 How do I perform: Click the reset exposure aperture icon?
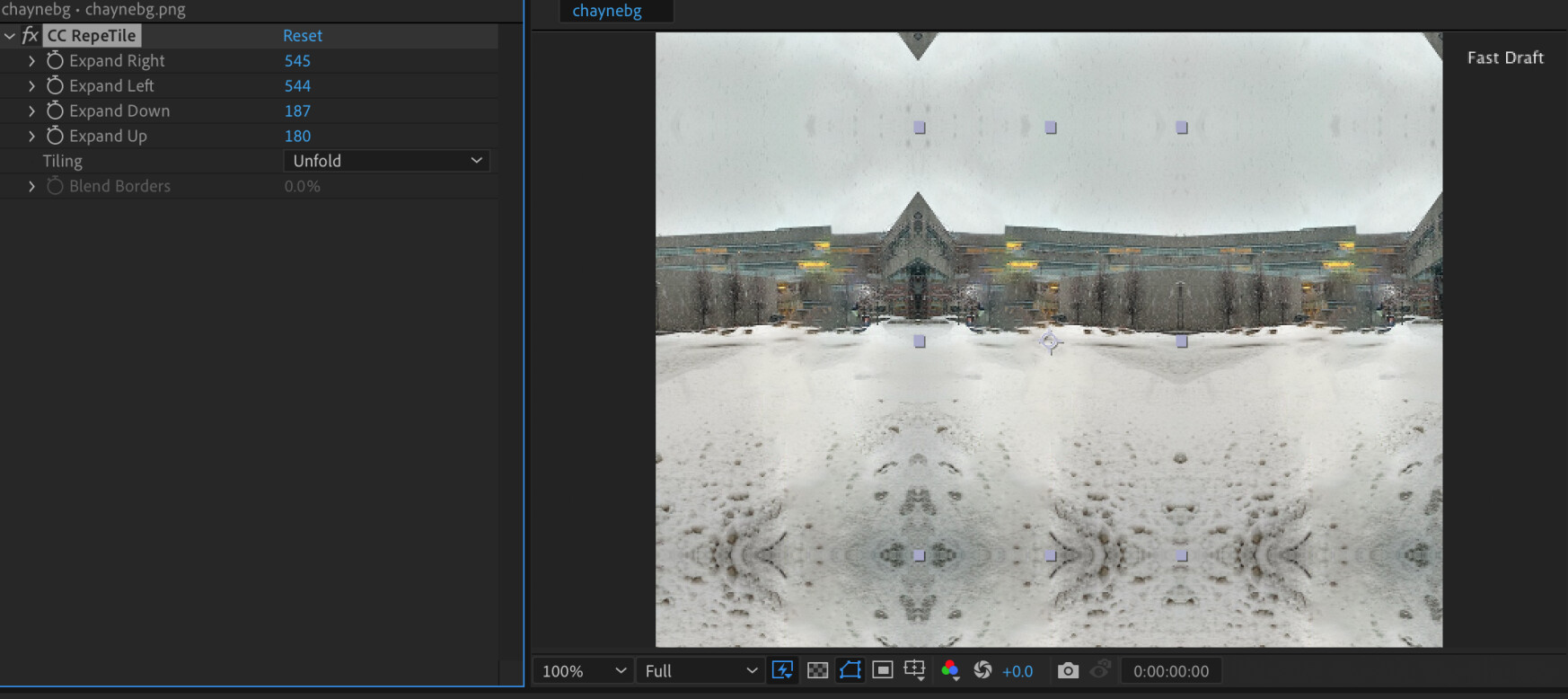[x=983, y=670]
